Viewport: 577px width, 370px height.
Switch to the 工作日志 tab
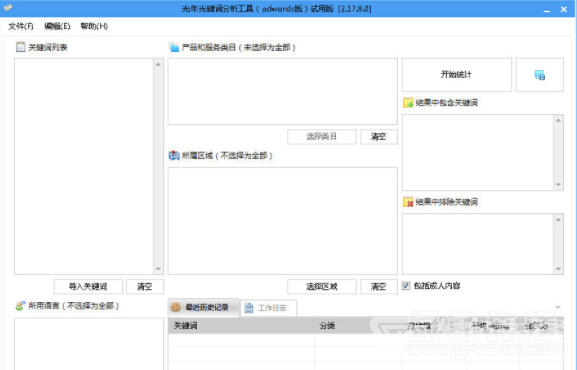point(268,308)
